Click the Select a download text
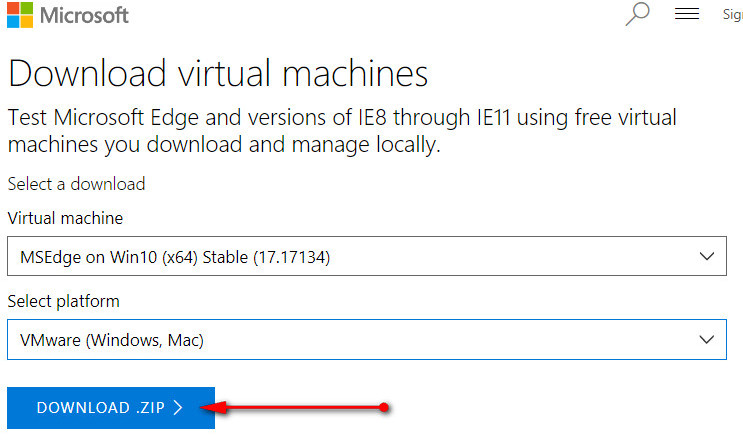The image size is (743, 443). (76, 184)
